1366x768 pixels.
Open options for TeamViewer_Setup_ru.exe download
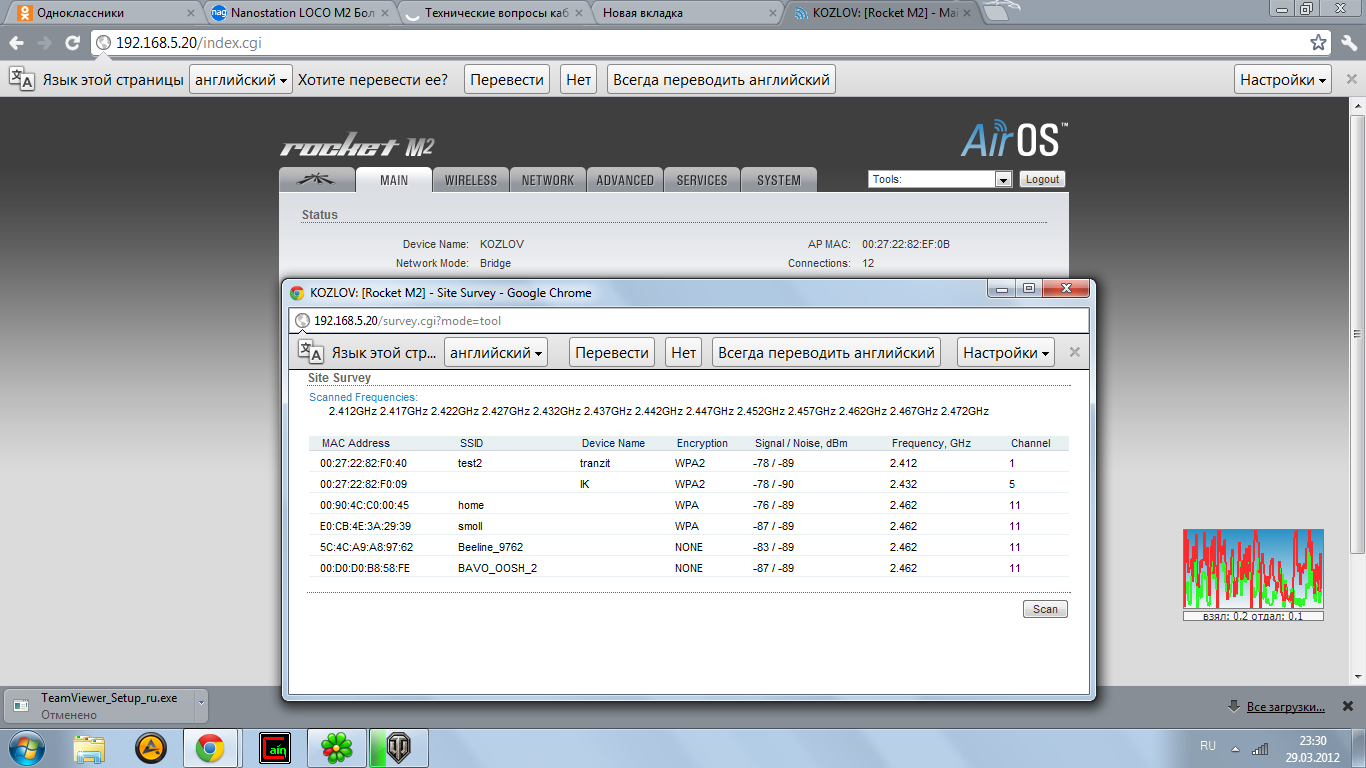200,704
